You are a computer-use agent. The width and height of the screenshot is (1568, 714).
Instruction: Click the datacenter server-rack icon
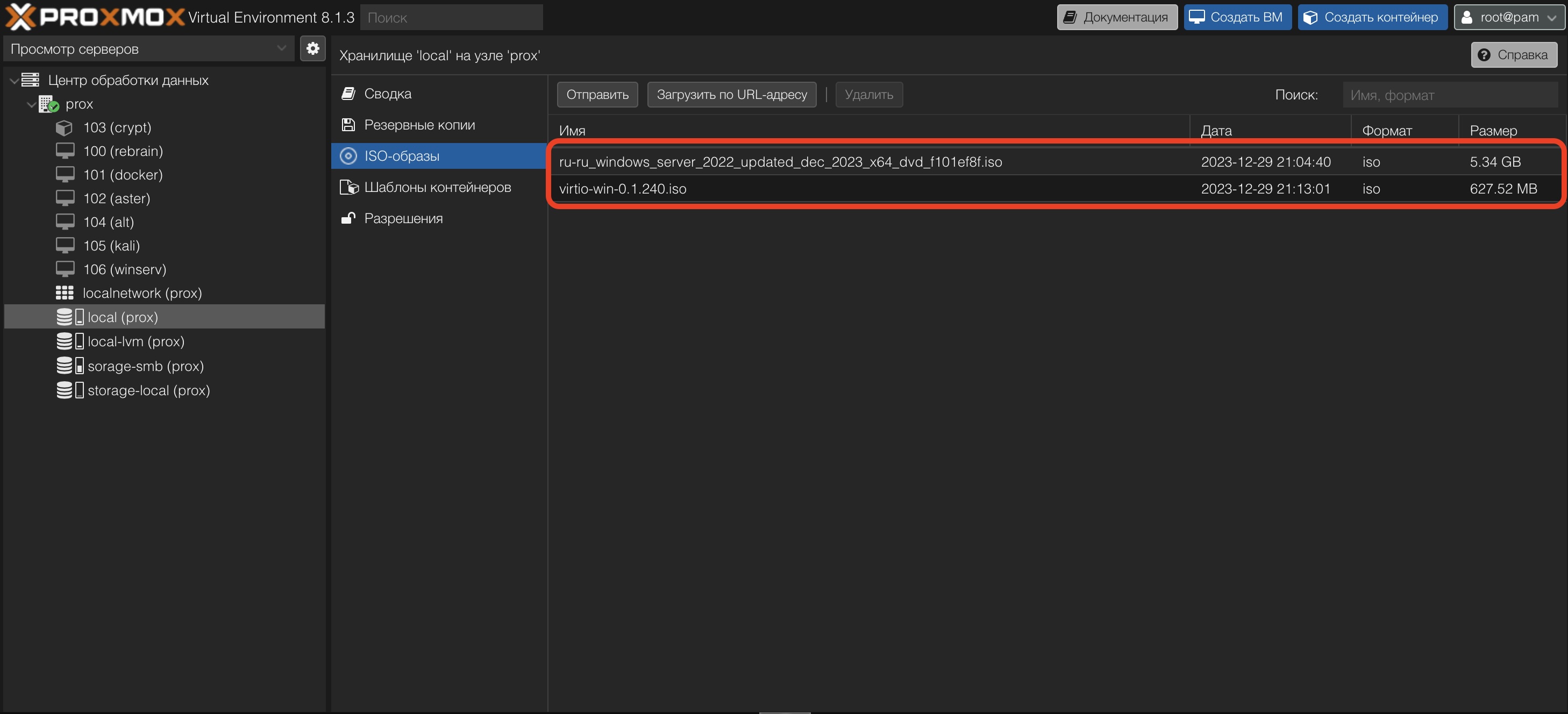(x=31, y=80)
